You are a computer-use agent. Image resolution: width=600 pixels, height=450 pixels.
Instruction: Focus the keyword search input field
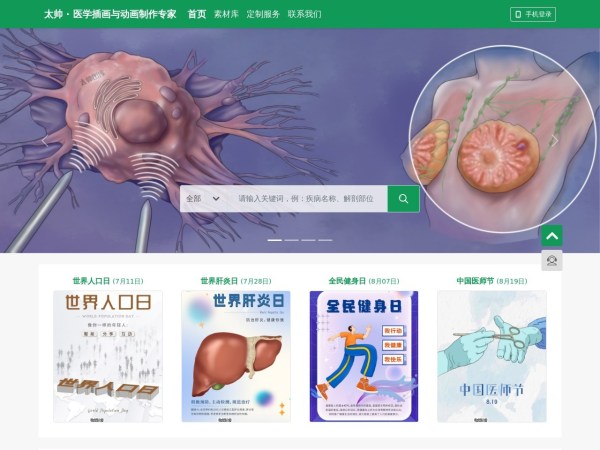coord(309,199)
